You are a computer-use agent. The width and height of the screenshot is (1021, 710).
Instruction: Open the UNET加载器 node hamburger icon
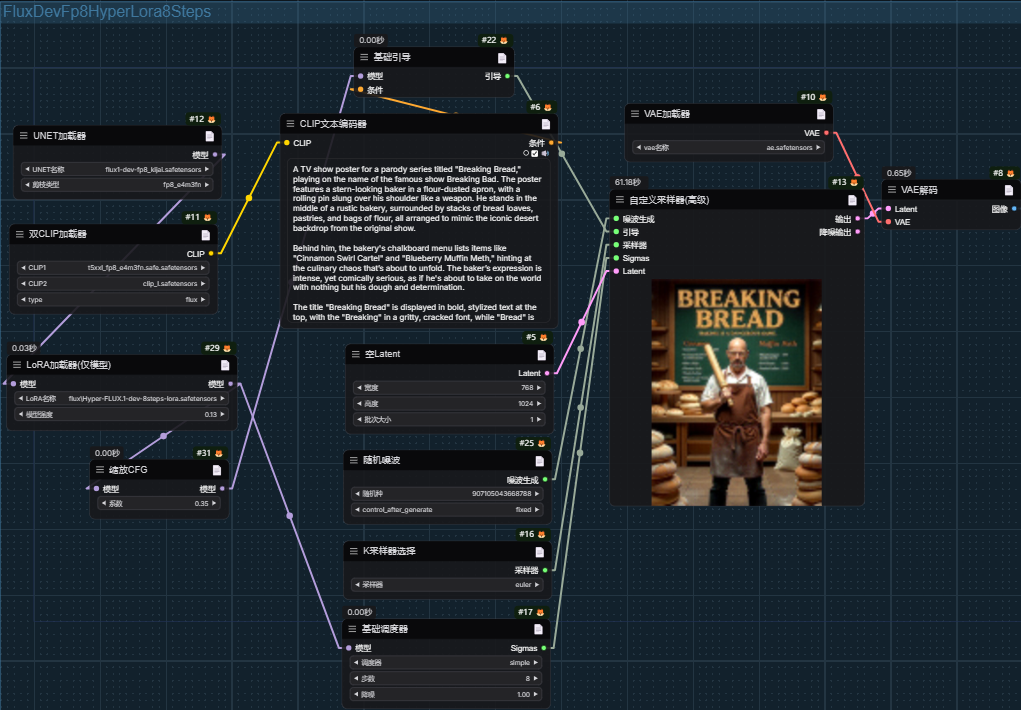[x=23, y=135]
